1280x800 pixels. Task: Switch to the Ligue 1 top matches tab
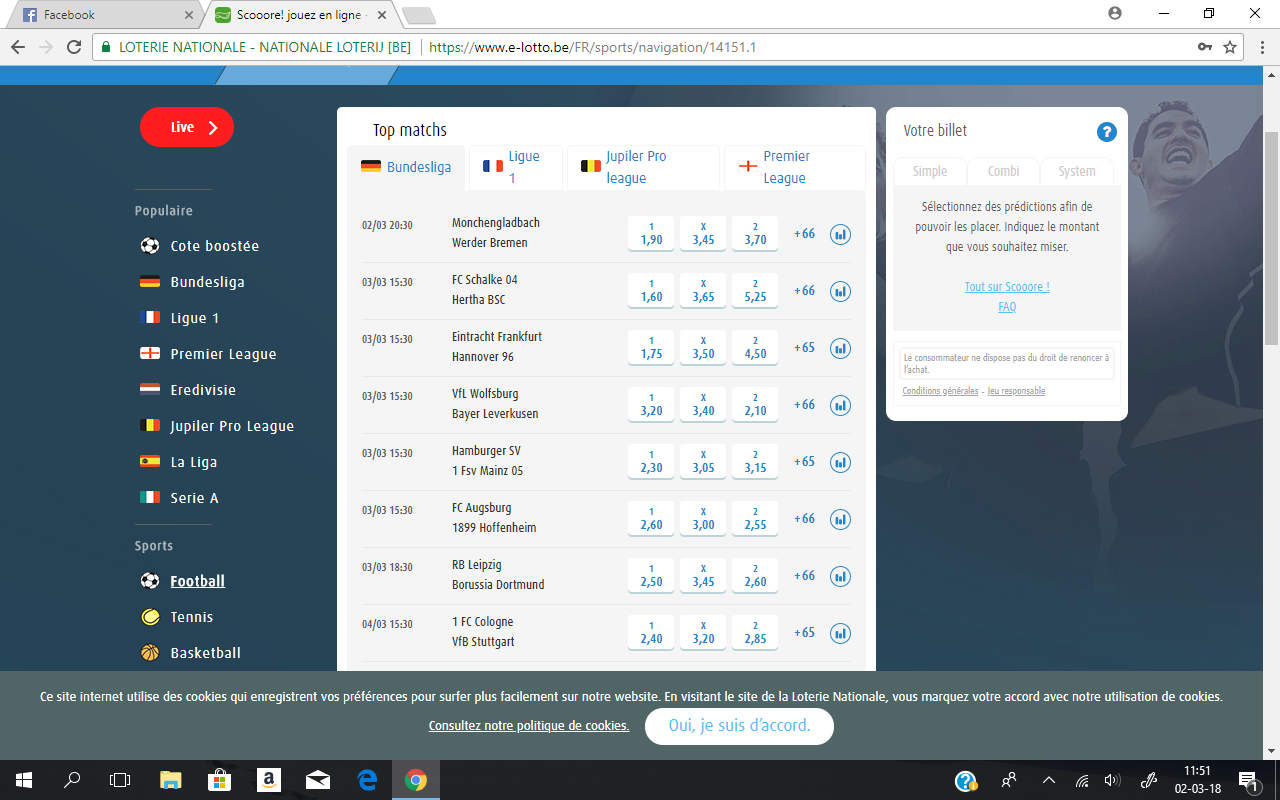[515, 167]
